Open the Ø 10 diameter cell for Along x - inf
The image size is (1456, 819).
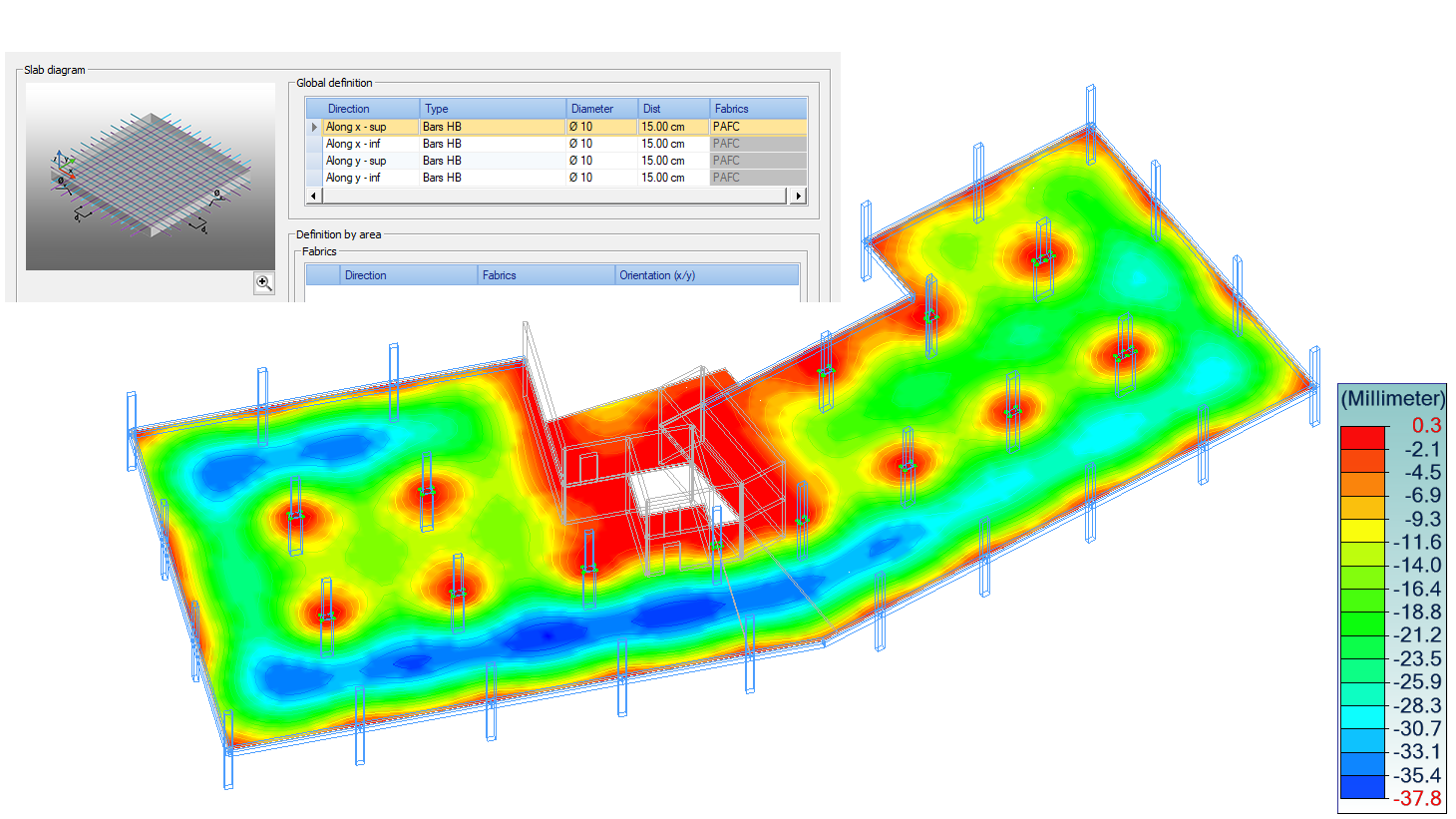[602, 144]
